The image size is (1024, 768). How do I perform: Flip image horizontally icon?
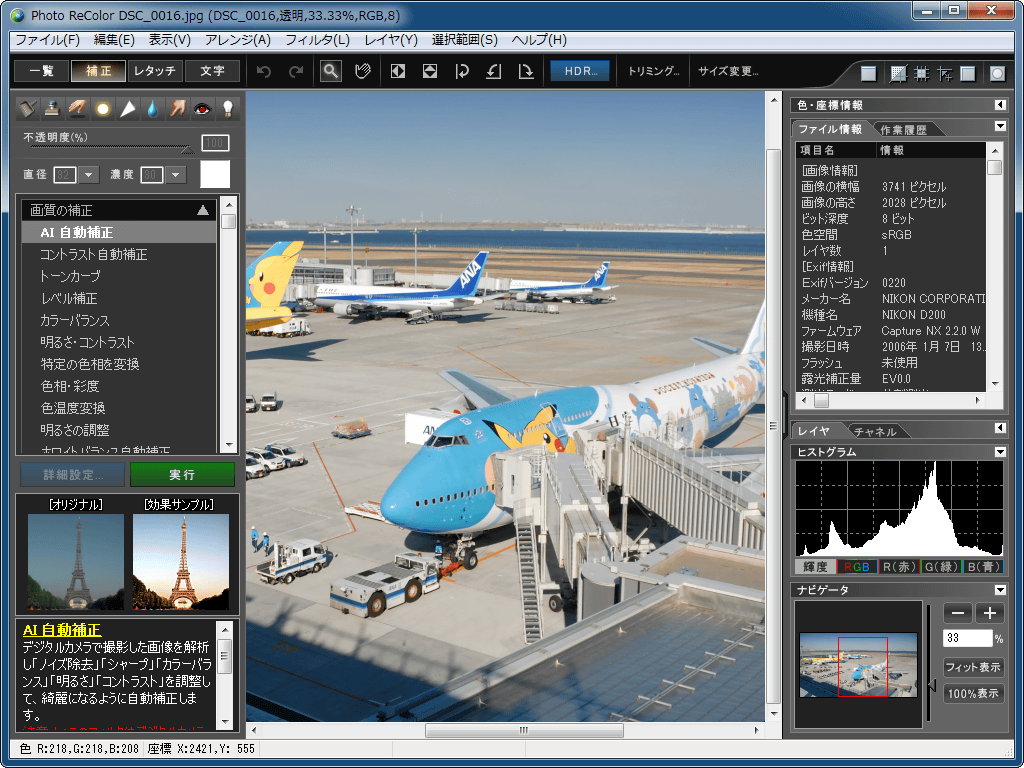pos(398,71)
